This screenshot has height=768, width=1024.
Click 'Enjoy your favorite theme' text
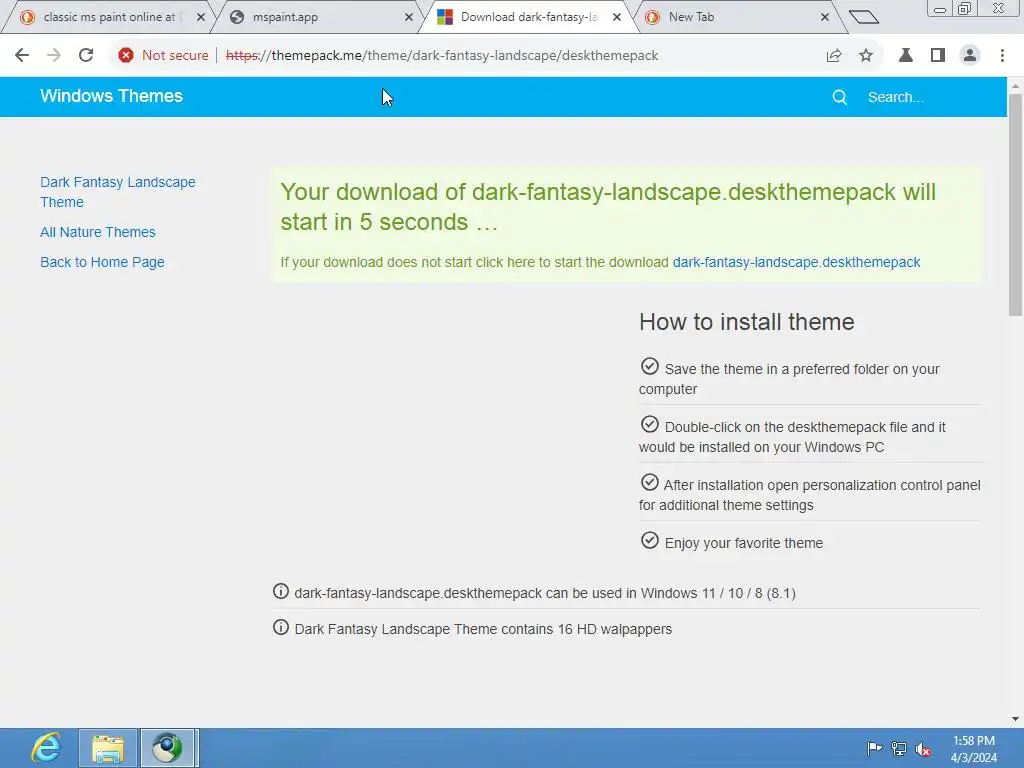pos(744,543)
